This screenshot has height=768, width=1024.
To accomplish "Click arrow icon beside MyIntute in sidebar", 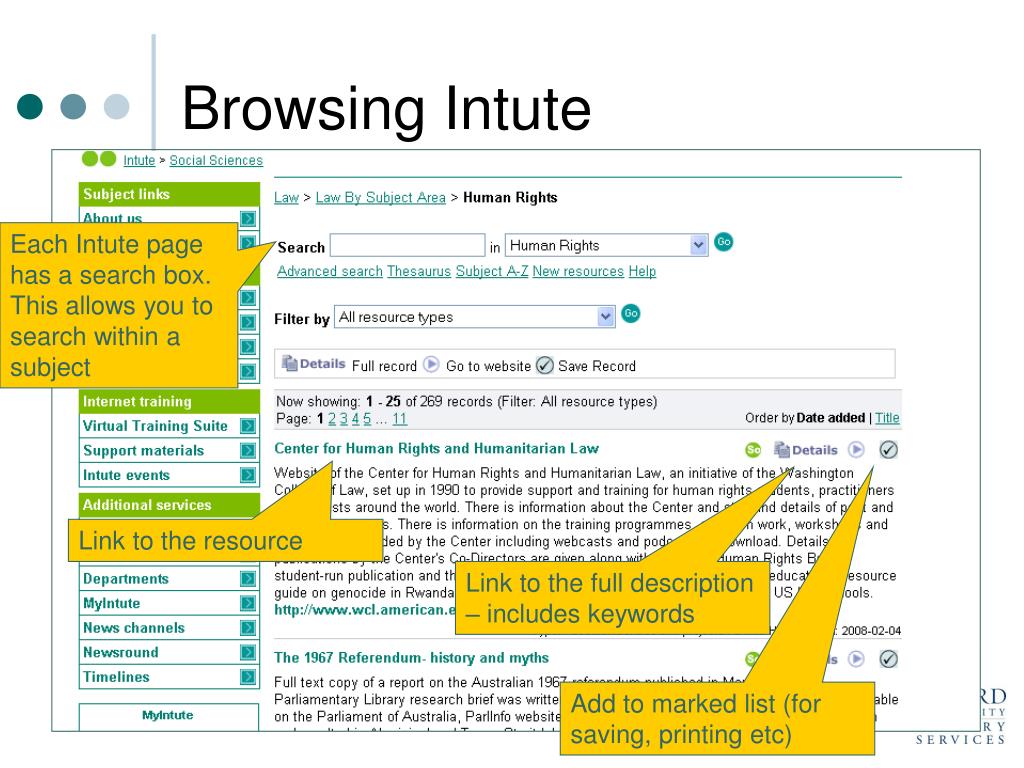I will (x=248, y=603).
